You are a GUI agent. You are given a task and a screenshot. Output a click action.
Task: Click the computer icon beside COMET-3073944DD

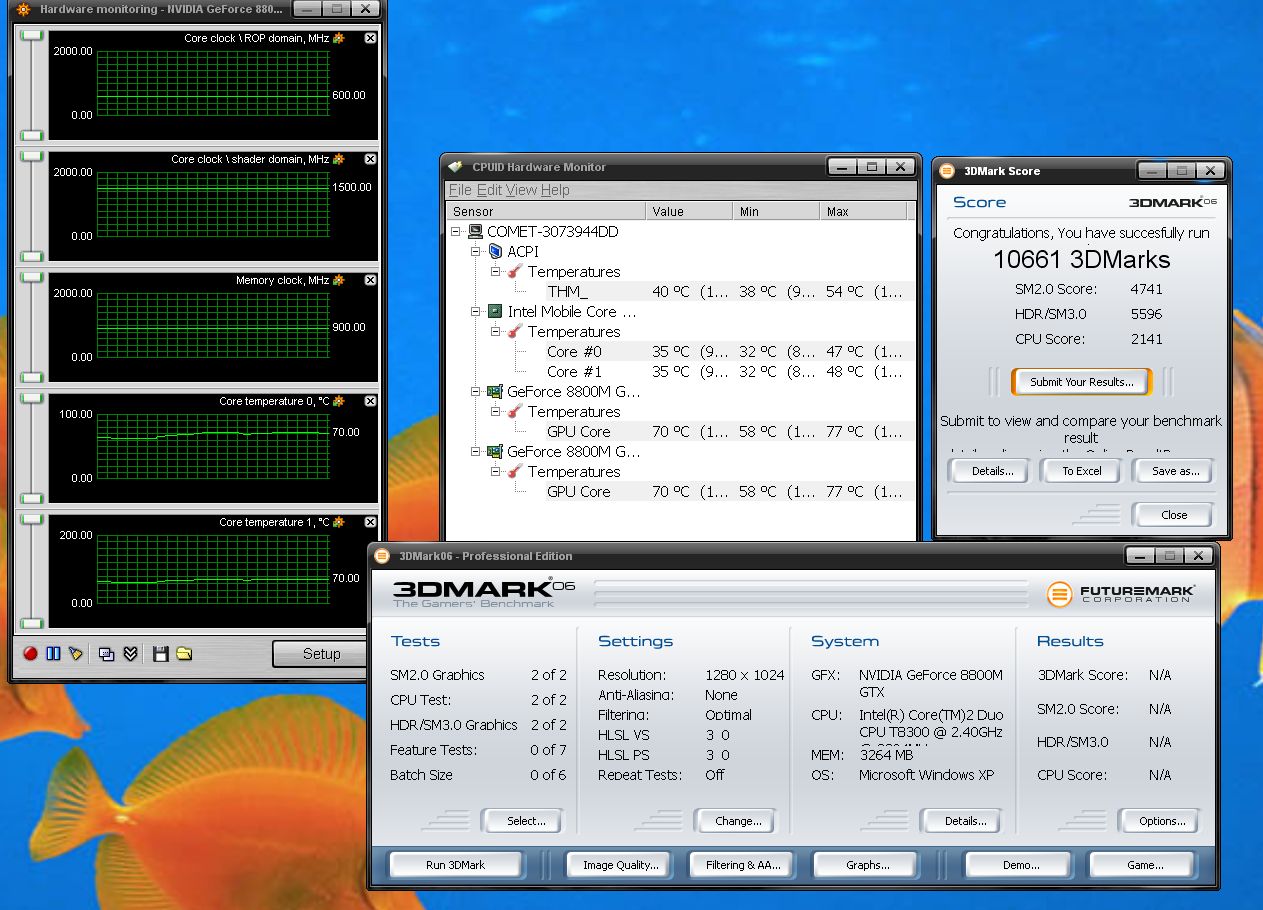click(475, 231)
